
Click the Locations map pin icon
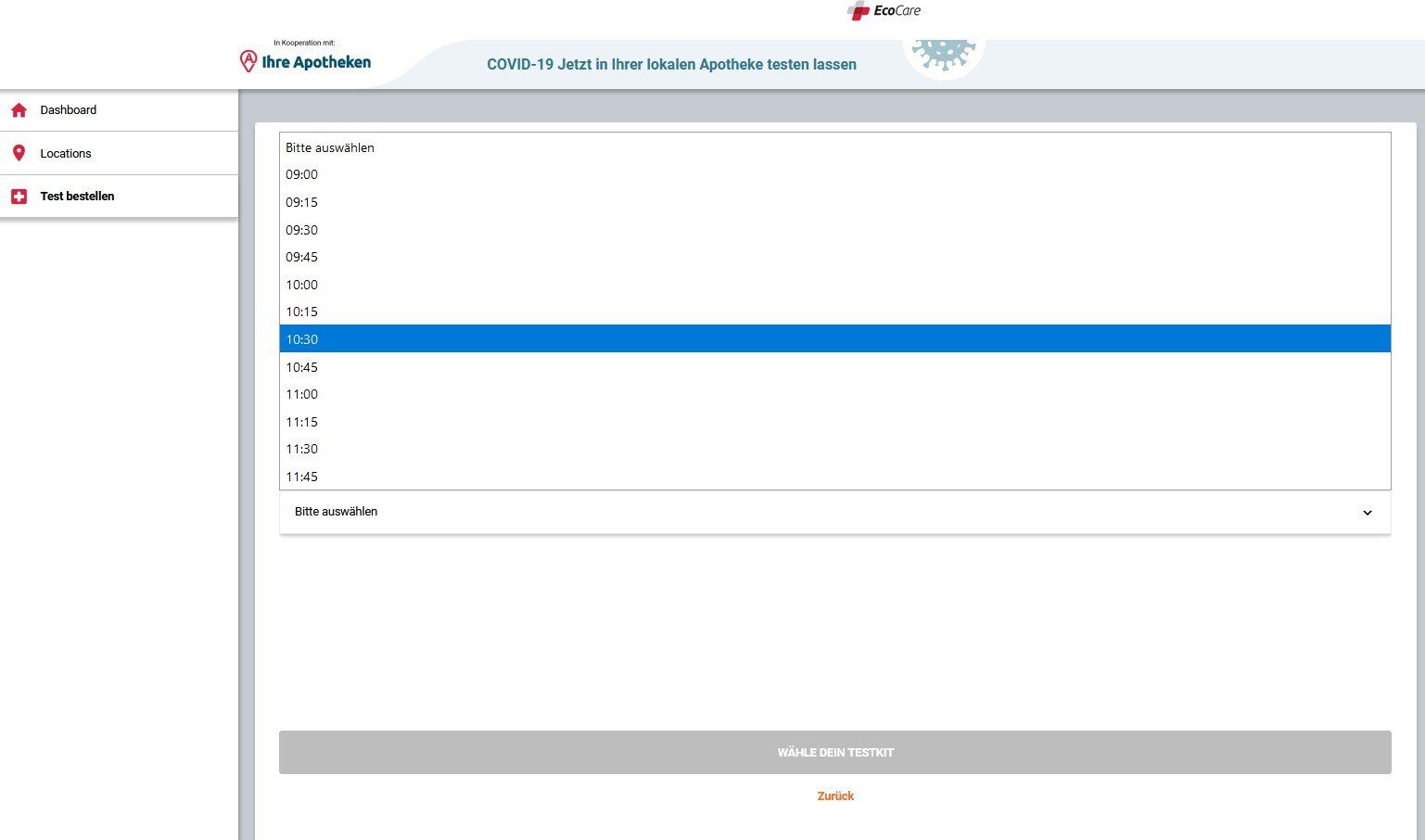click(x=19, y=153)
